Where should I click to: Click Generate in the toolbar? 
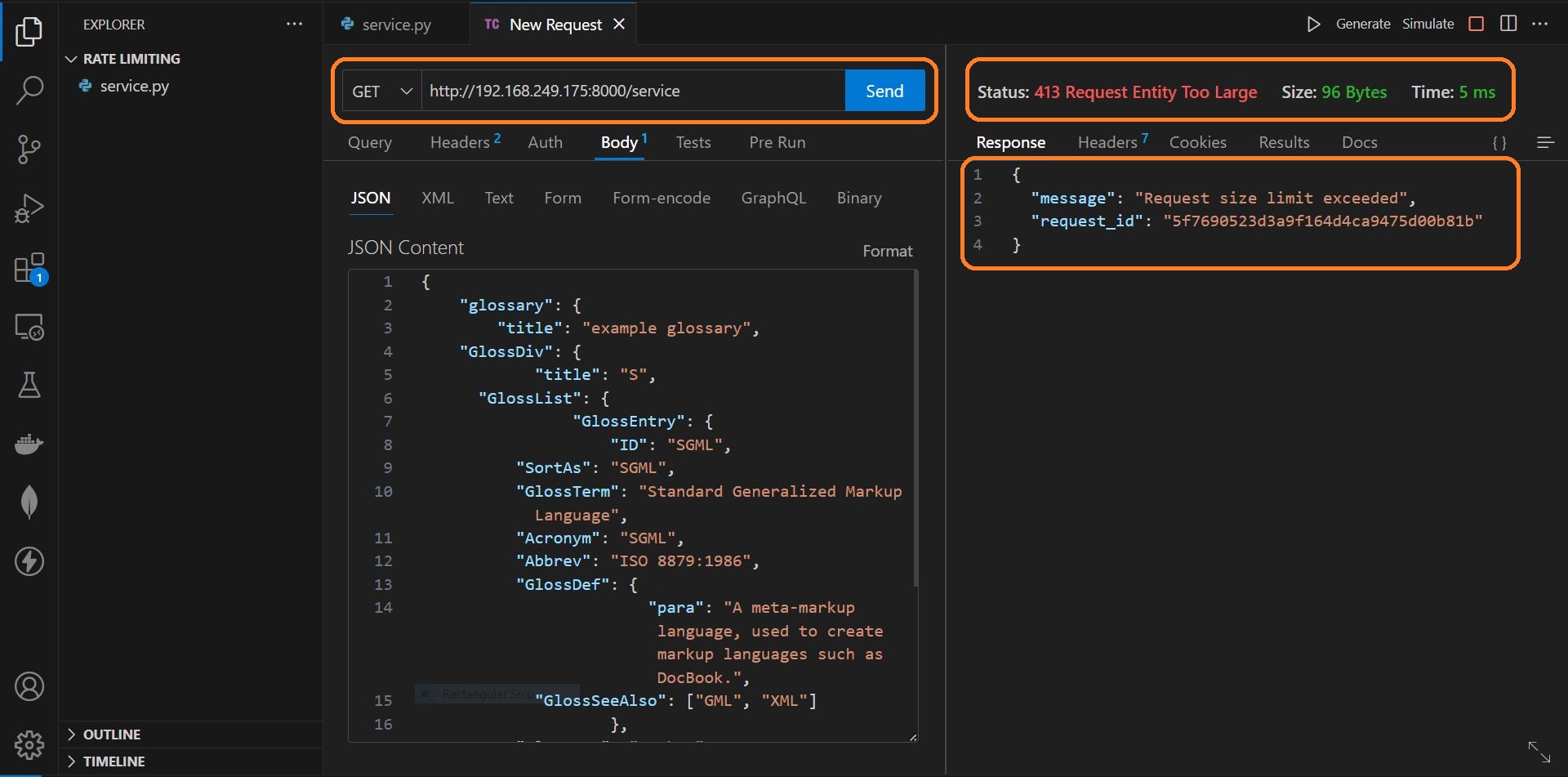(1363, 24)
